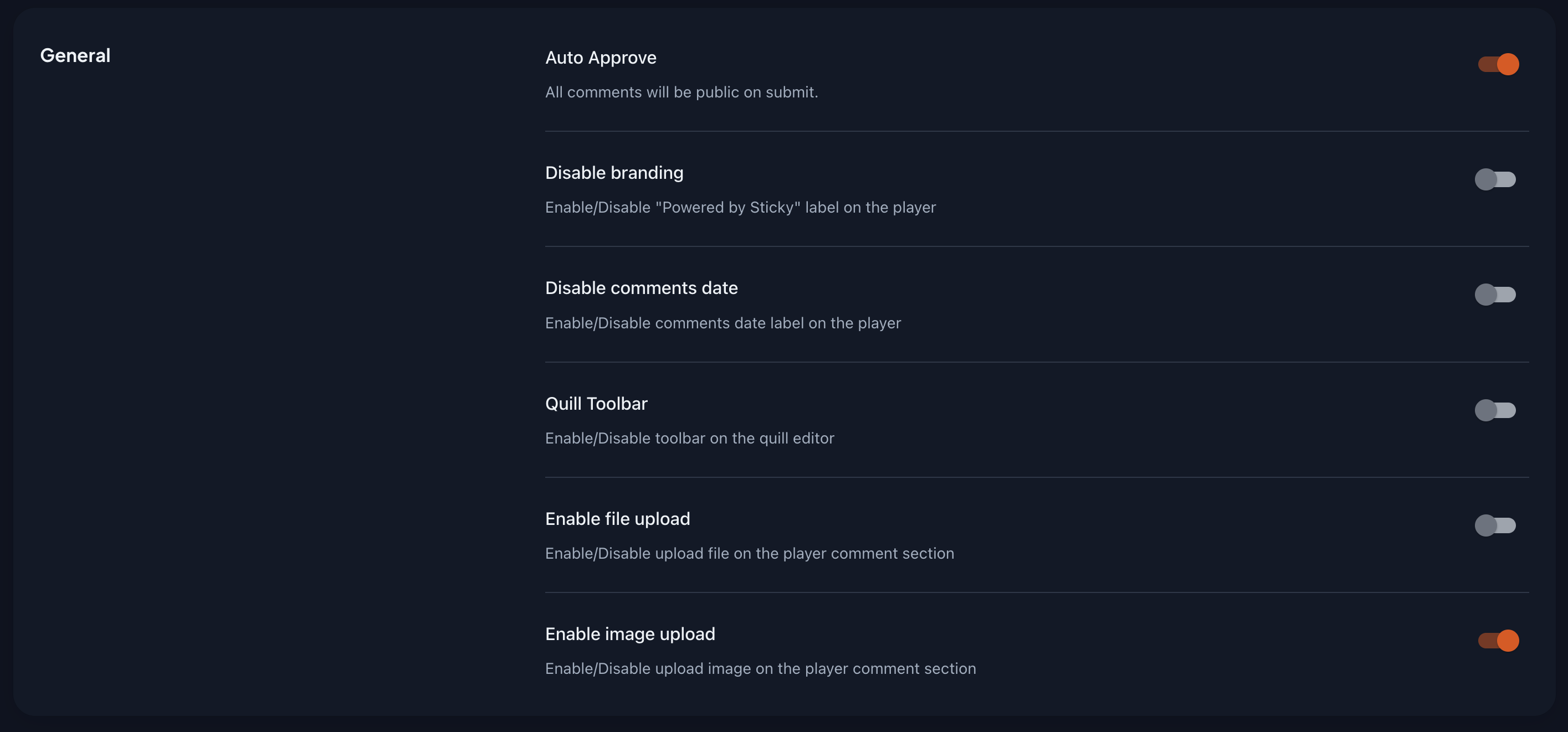Click the upload file description text
1568x732 pixels.
tap(749, 554)
